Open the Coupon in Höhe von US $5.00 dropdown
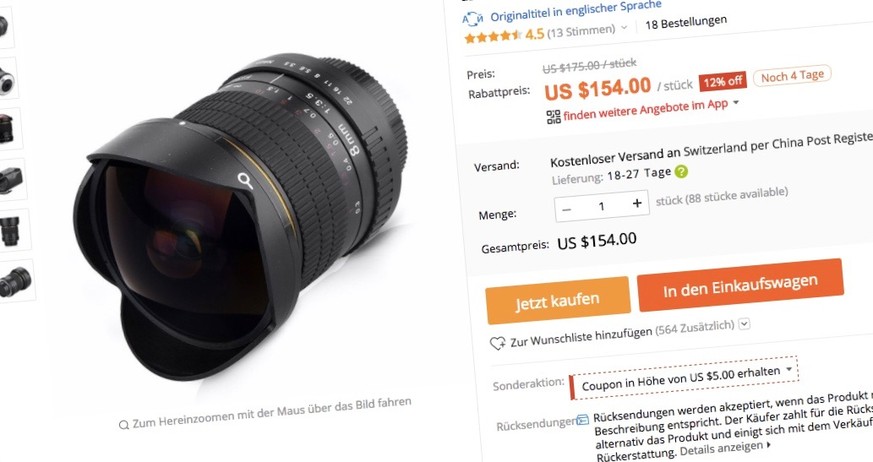 [x=684, y=377]
